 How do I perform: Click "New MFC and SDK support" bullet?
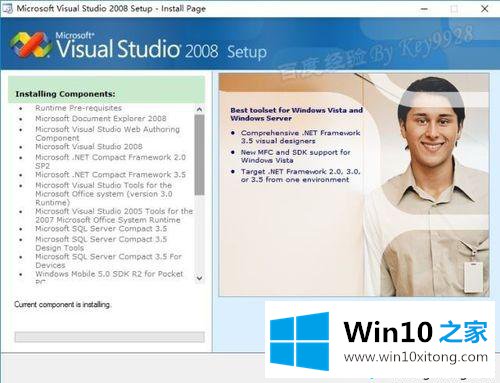295,156
